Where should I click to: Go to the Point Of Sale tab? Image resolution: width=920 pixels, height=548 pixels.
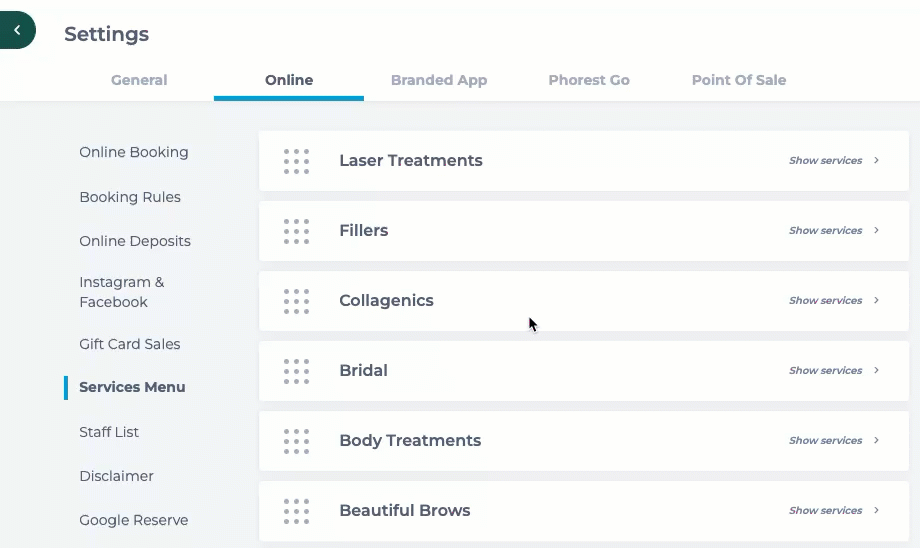[x=739, y=80]
